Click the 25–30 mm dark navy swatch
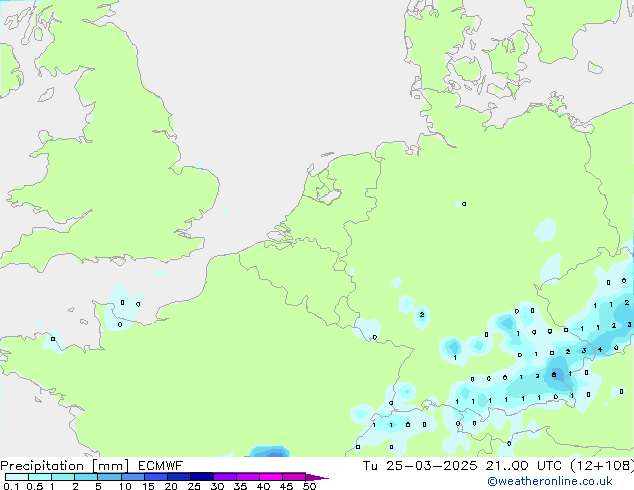Screen dimensions: 634x490 tap(202, 477)
